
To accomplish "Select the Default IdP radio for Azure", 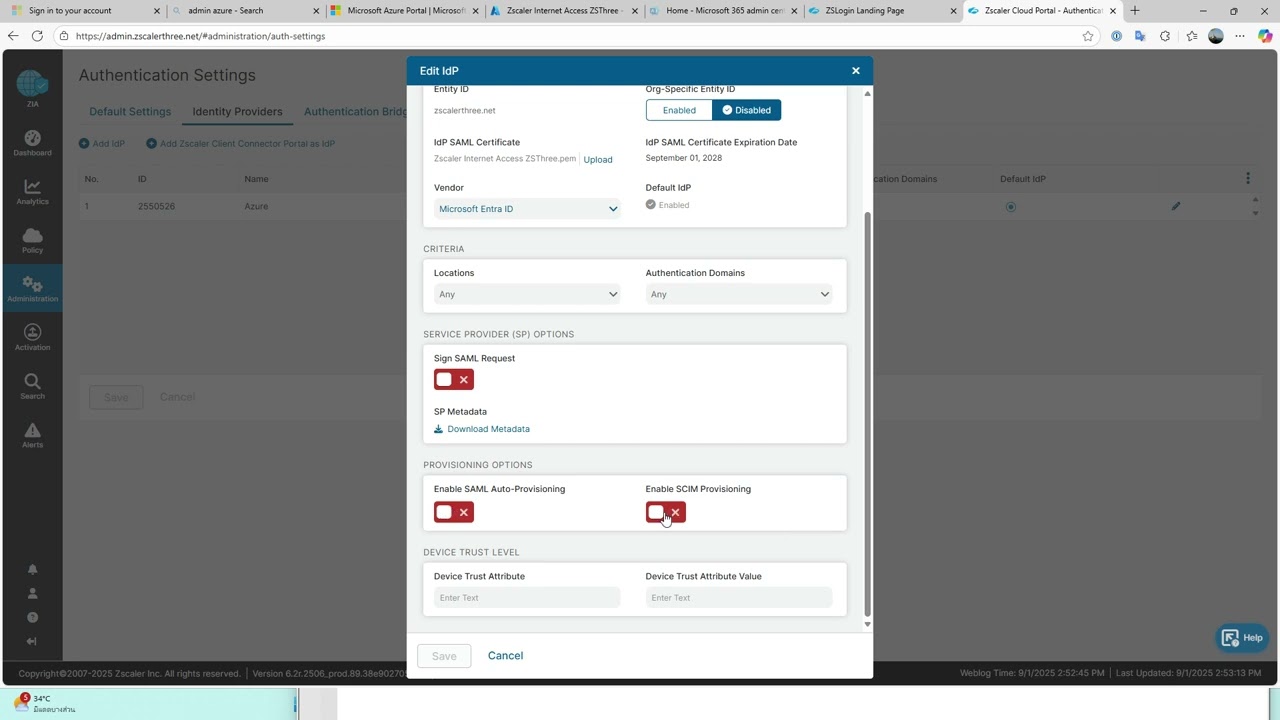I will click(1010, 207).
